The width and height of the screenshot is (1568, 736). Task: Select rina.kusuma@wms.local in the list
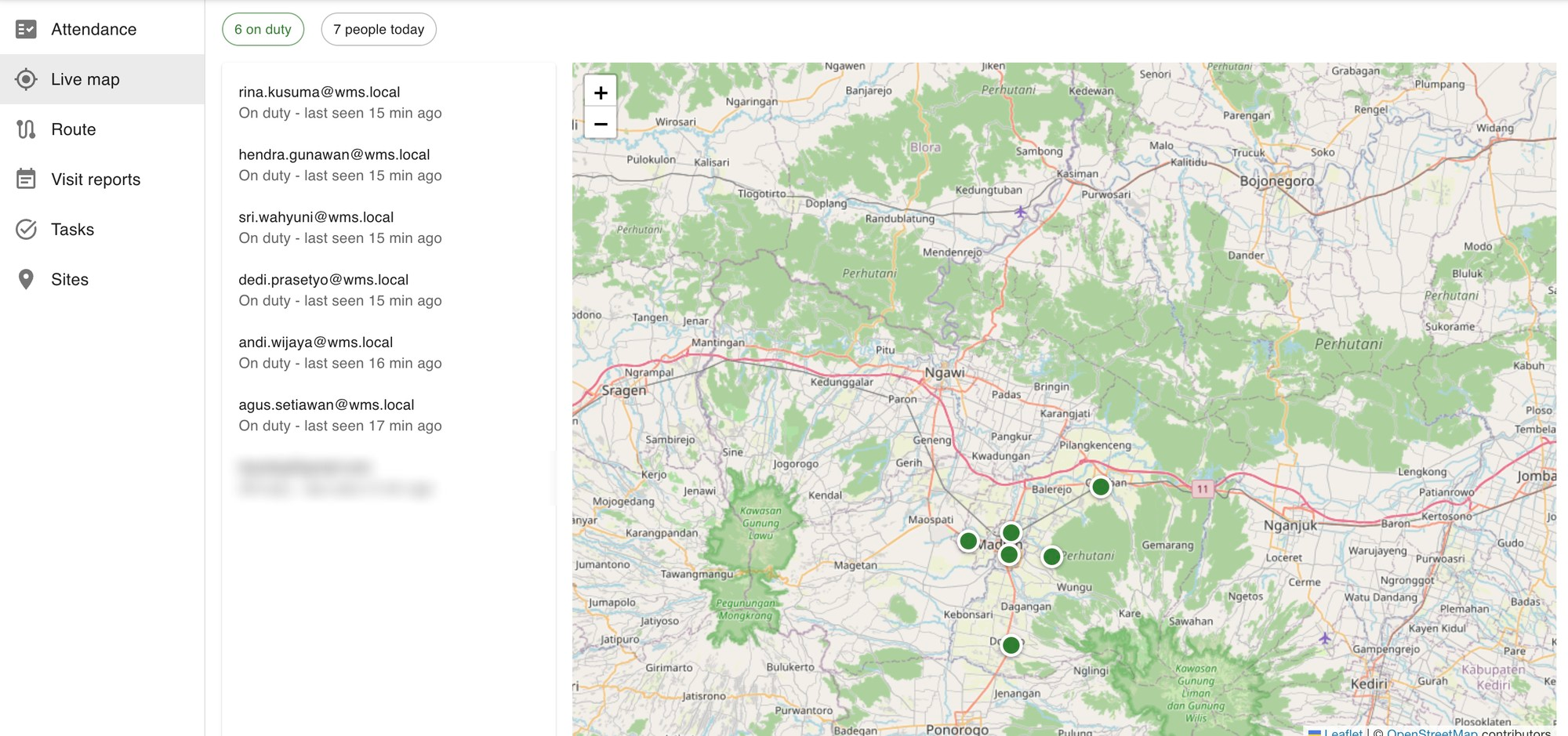tap(389, 102)
